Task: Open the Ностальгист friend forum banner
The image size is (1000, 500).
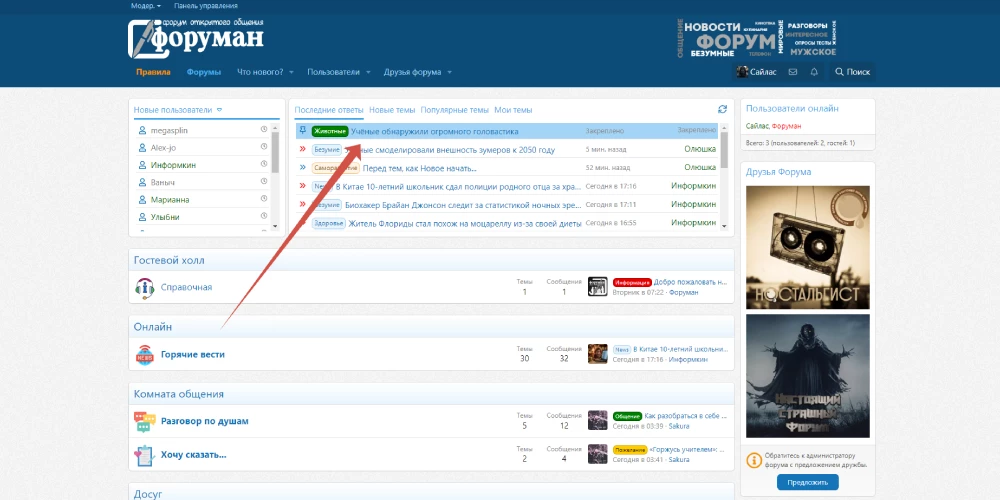Action: tap(807, 247)
